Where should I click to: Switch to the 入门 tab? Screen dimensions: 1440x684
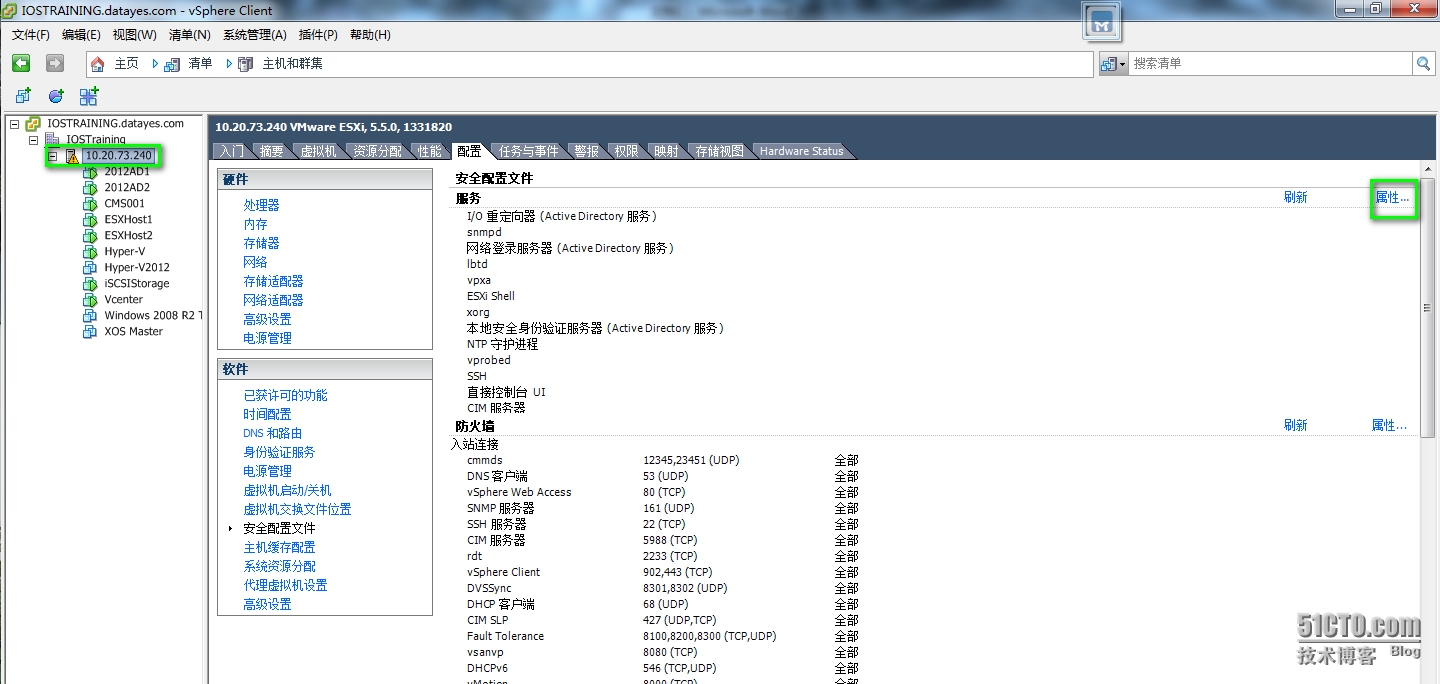coord(231,151)
